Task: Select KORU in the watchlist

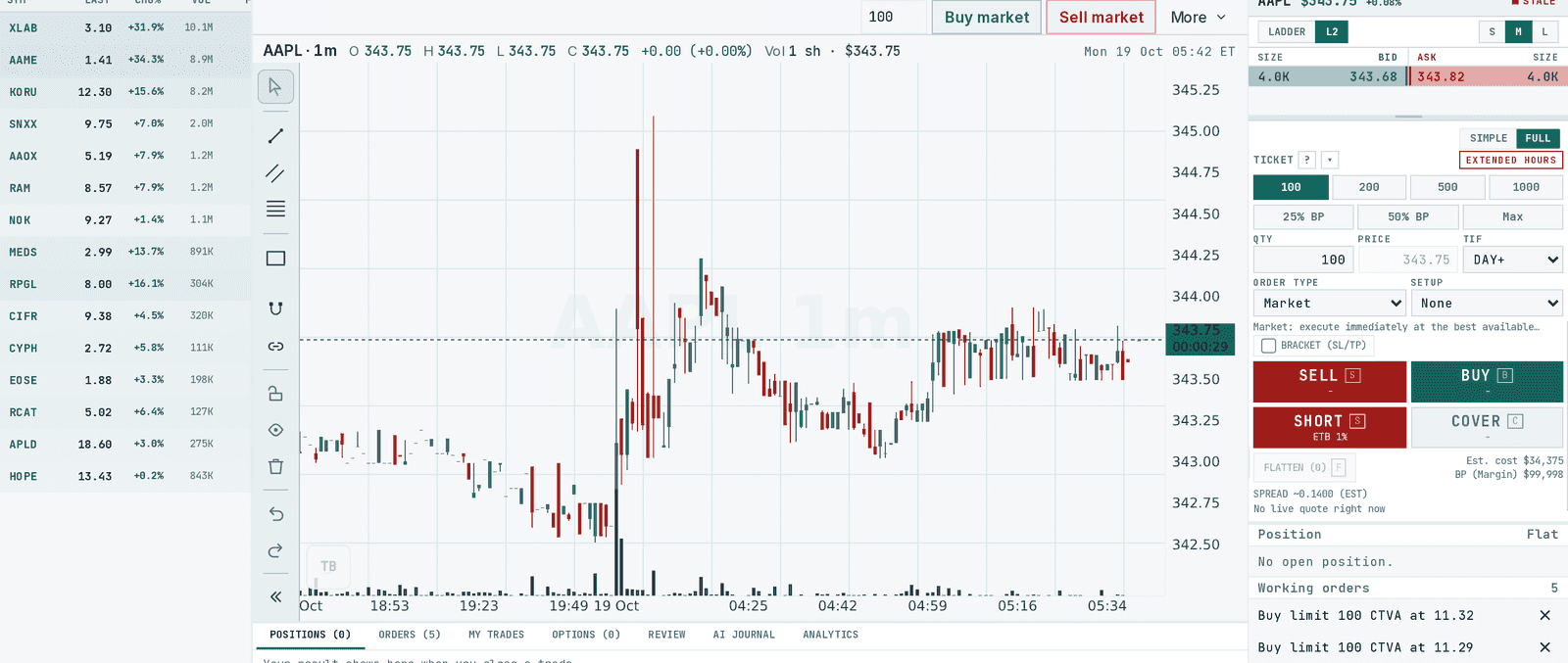Action: (125, 92)
